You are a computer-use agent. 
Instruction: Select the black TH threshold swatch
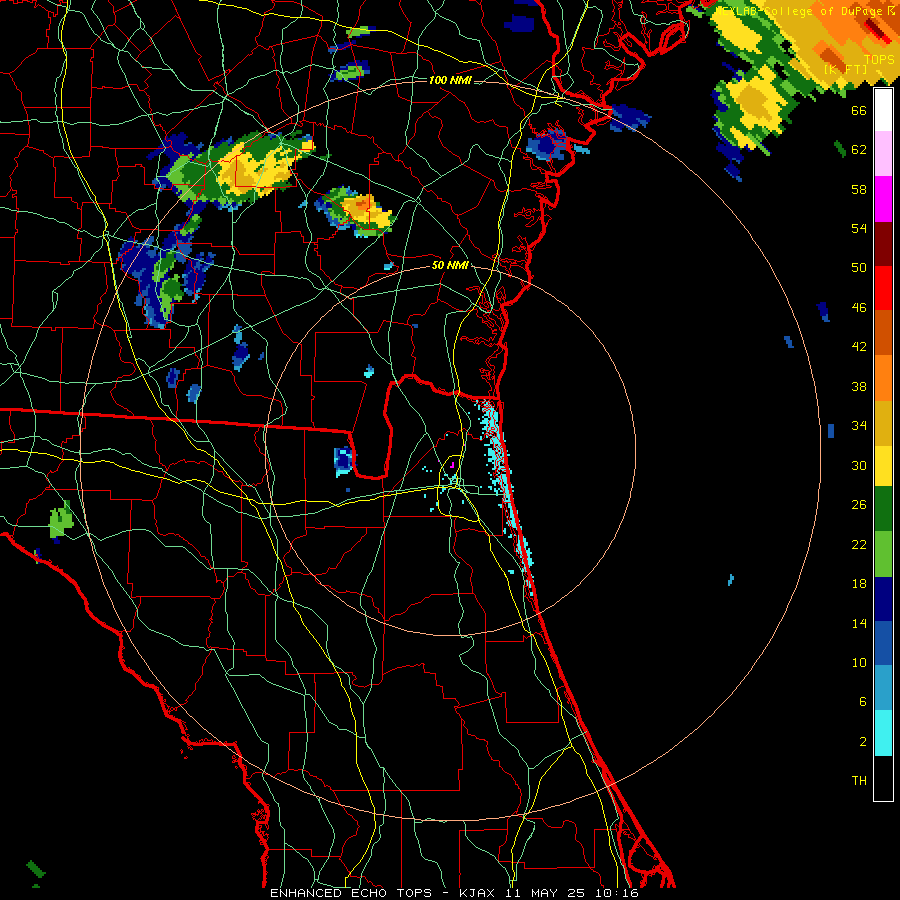(x=883, y=778)
